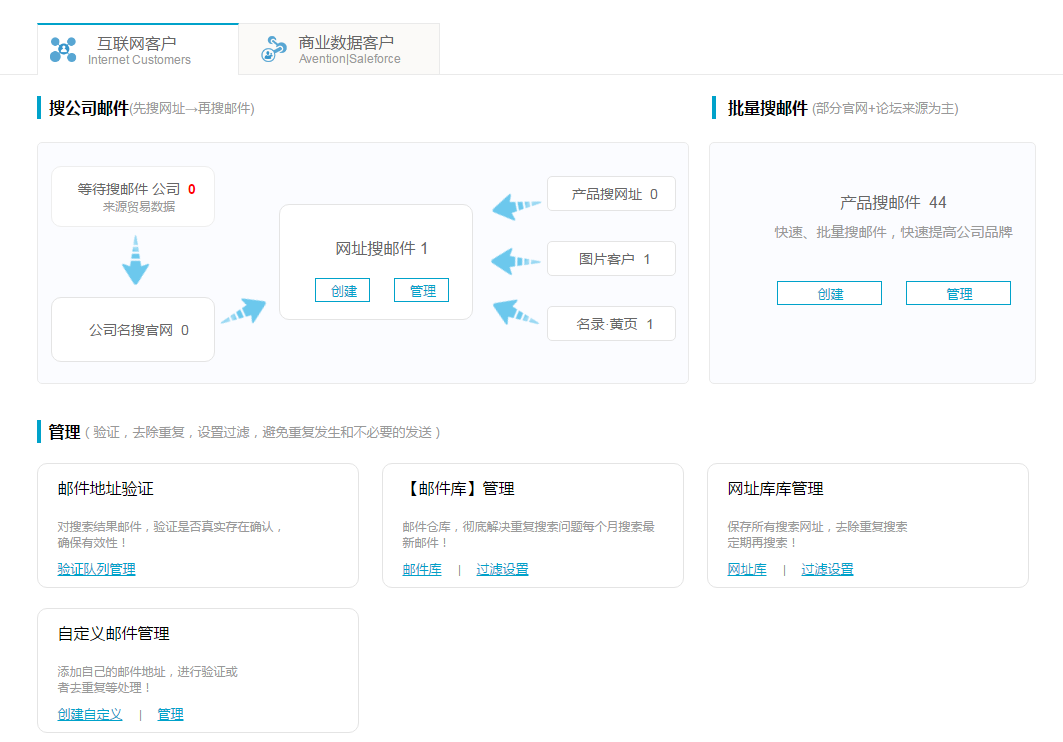The height and width of the screenshot is (742, 1063).
Task: Click the 图片客户 1 item
Action: (x=611, y=258)
